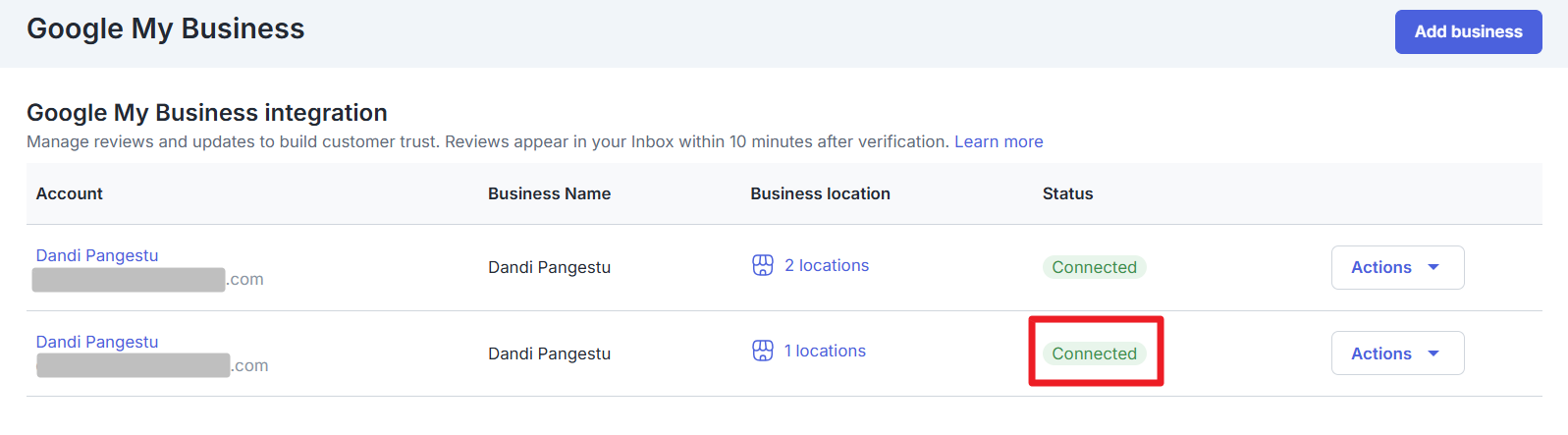The image size is (1568, 435).
Task: Click the Business Name column header
Action: 549,193
